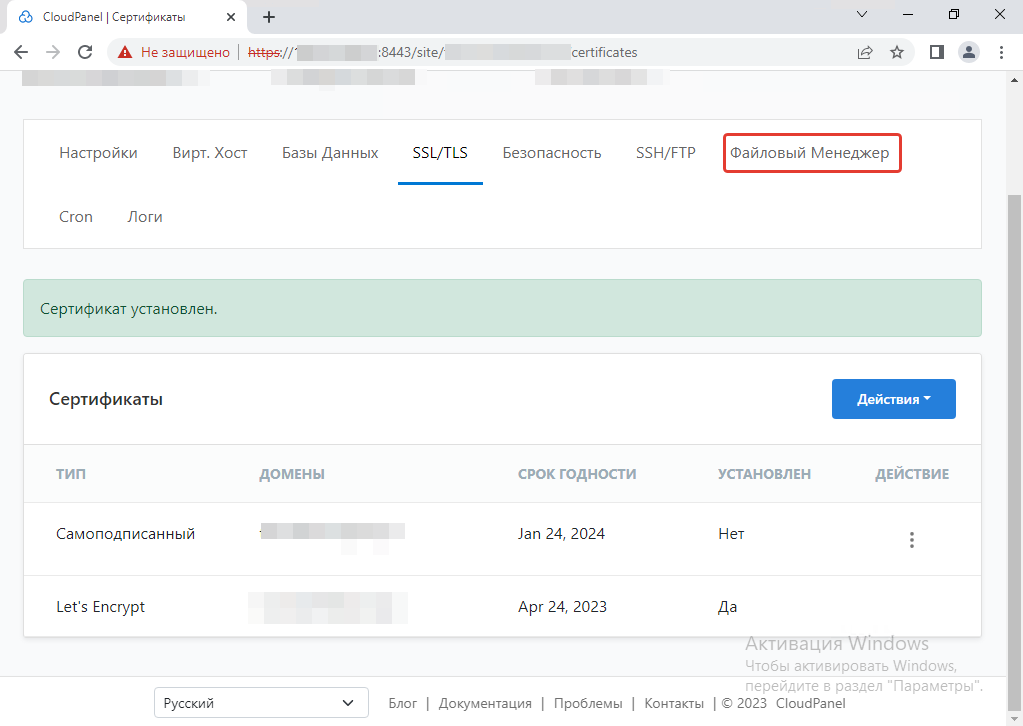Screen dimensions: 1023x726
Task: Open Chrome's three-dot menu
Action: pyautogui.click(x=1001, y=52)
